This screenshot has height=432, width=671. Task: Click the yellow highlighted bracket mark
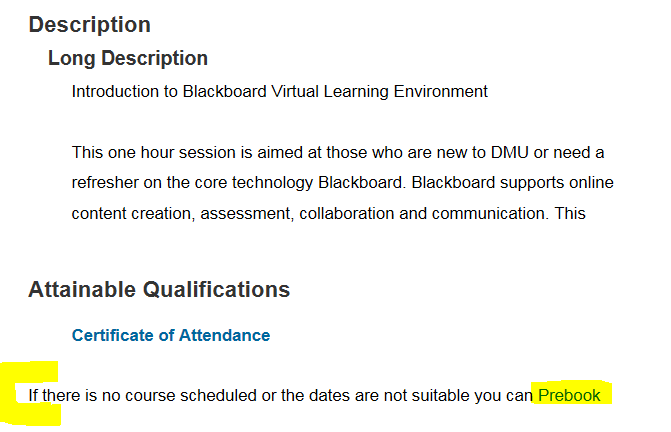[30, 394]
